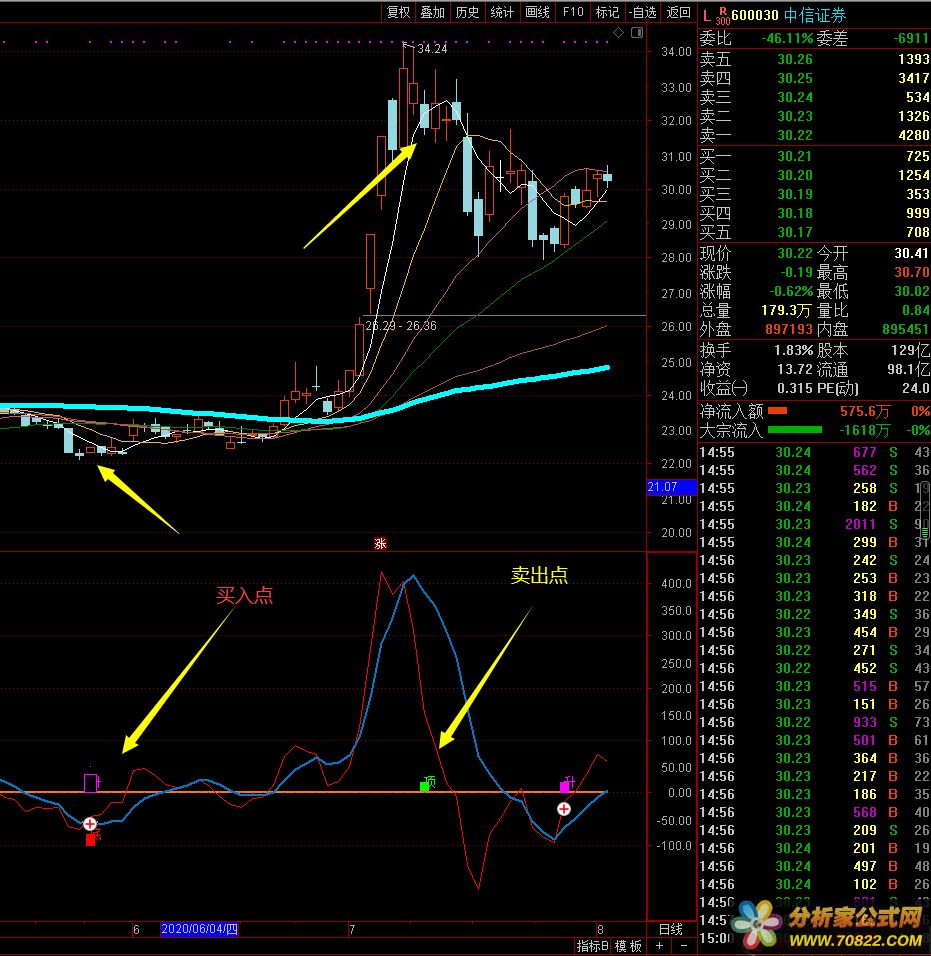Screen dimensions: 931x956
Task: Click the 返回 back button
Action: point(679,12)
